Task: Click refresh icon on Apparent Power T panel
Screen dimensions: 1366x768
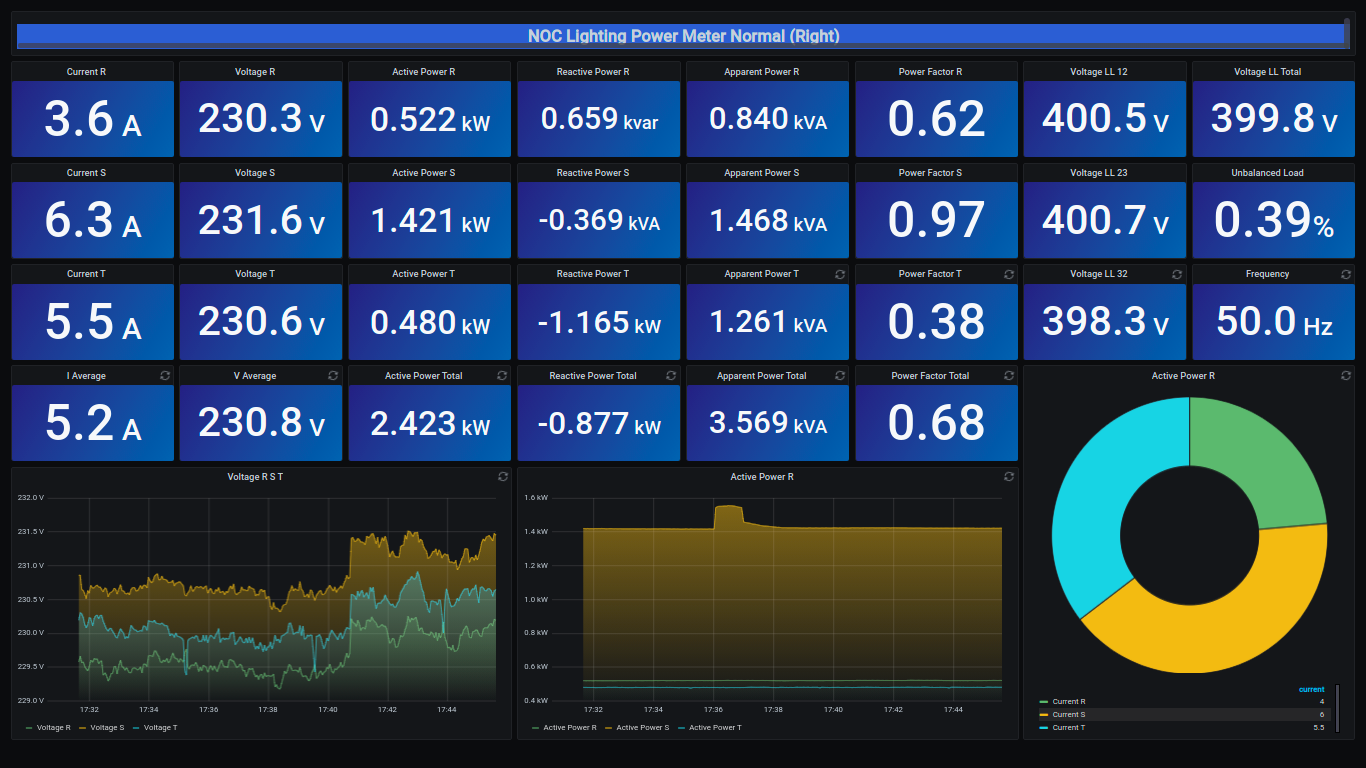Action: pyautogui.click(x=840, y=274)
